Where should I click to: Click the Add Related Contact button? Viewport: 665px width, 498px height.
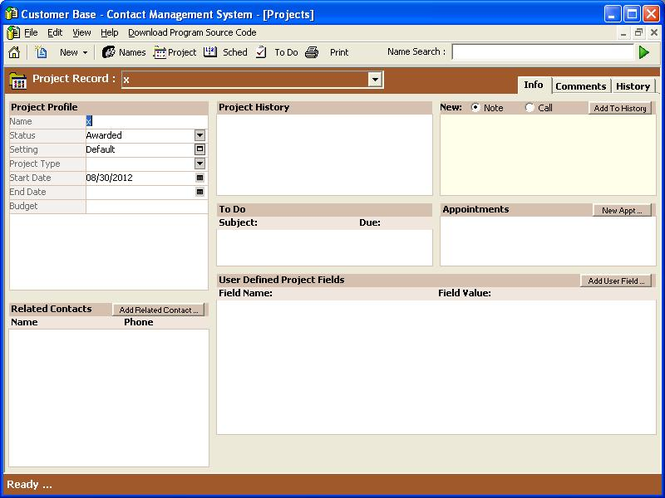pos(158,310)
